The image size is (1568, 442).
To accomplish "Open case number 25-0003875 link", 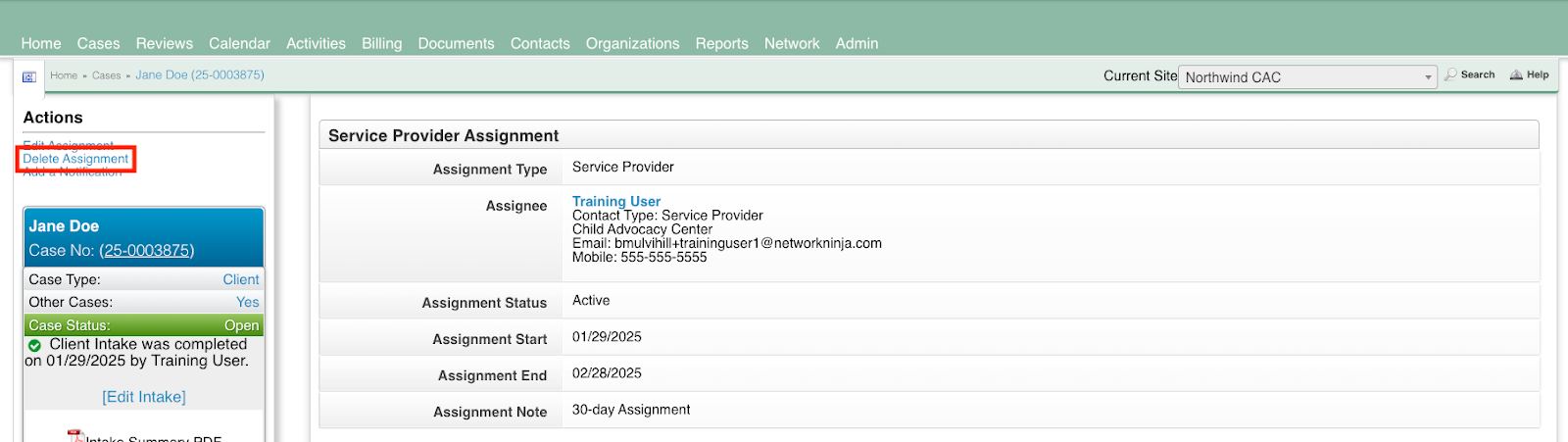I will pos(147,250).
